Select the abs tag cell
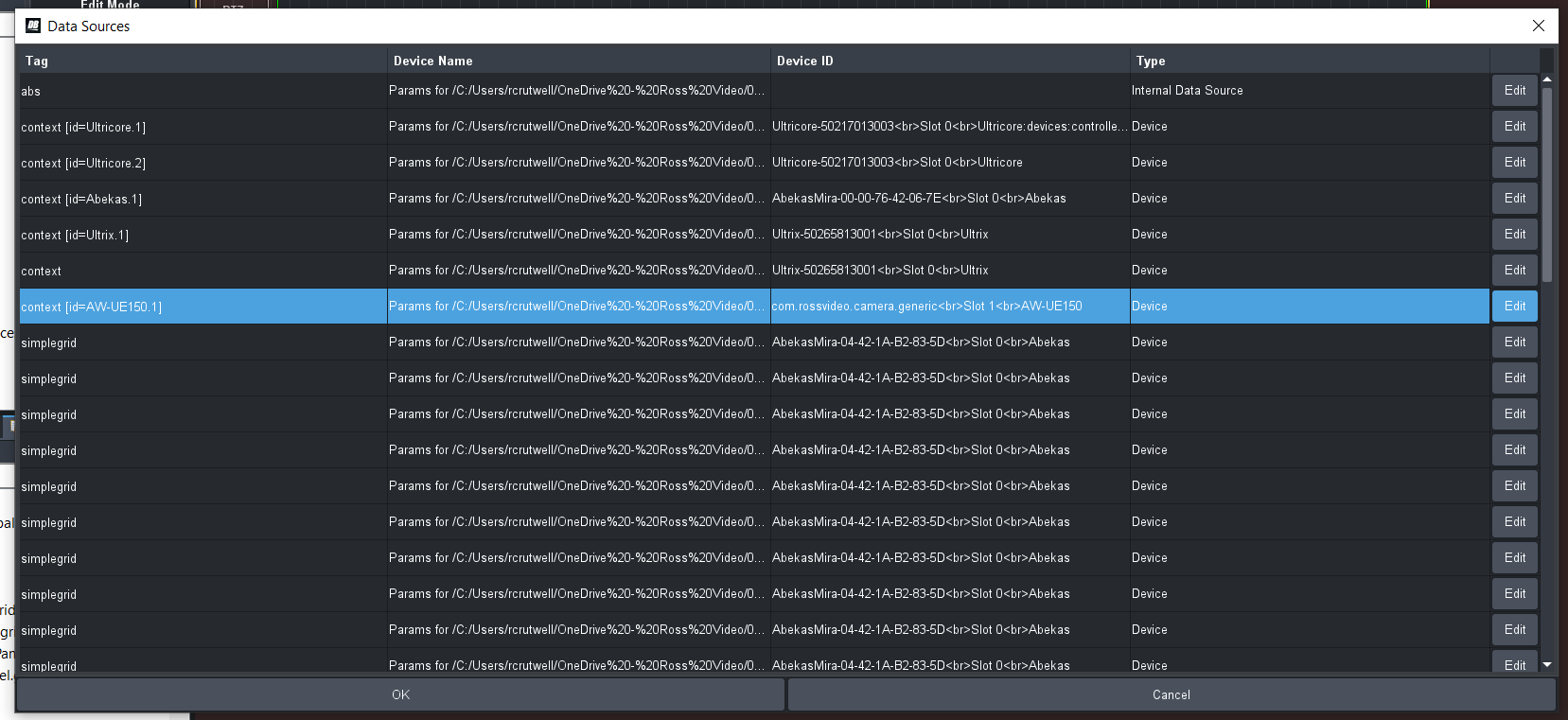Image resolution: width=1568 pixels, height=720 pixels. (x=203, y=91)
